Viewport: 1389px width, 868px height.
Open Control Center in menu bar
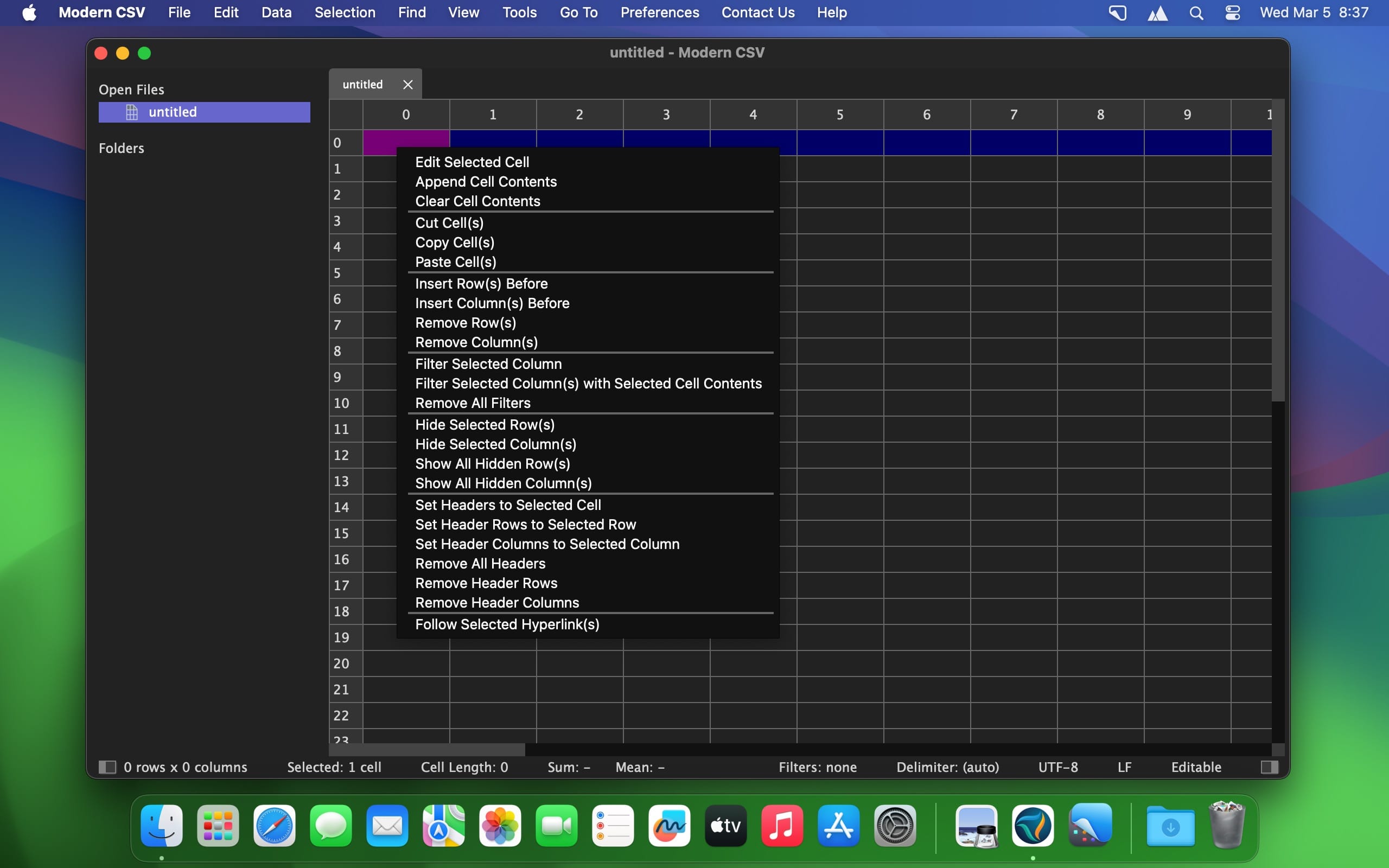point(1232,12)
